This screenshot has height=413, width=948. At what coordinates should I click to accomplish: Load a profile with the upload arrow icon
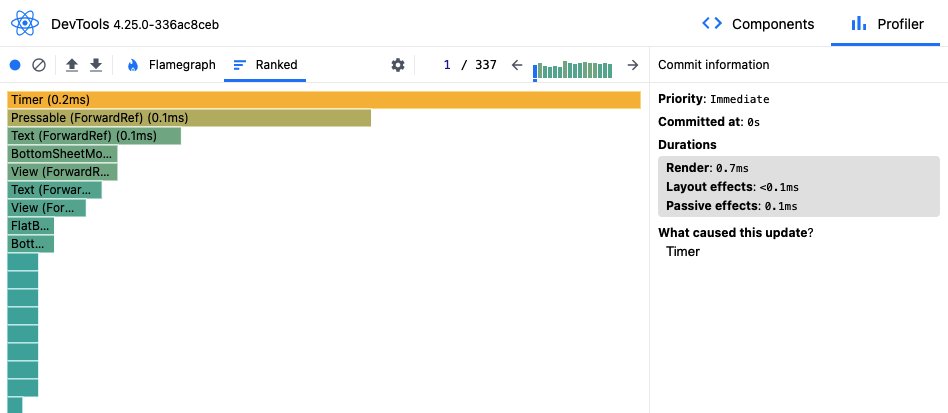(x=72, y=65)
